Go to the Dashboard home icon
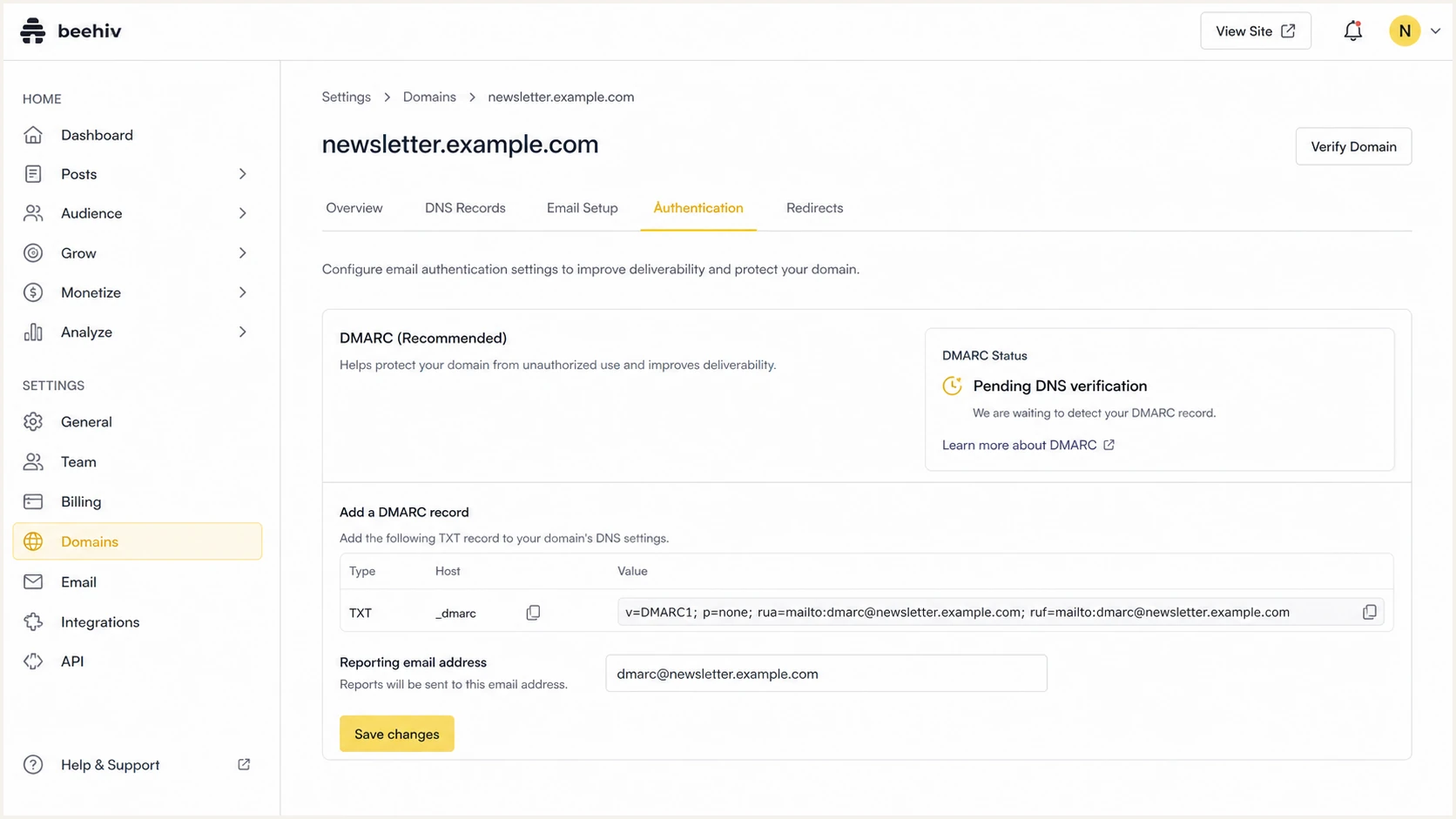The height and width of the screenshot is (819, 1456). click(33, 135)
